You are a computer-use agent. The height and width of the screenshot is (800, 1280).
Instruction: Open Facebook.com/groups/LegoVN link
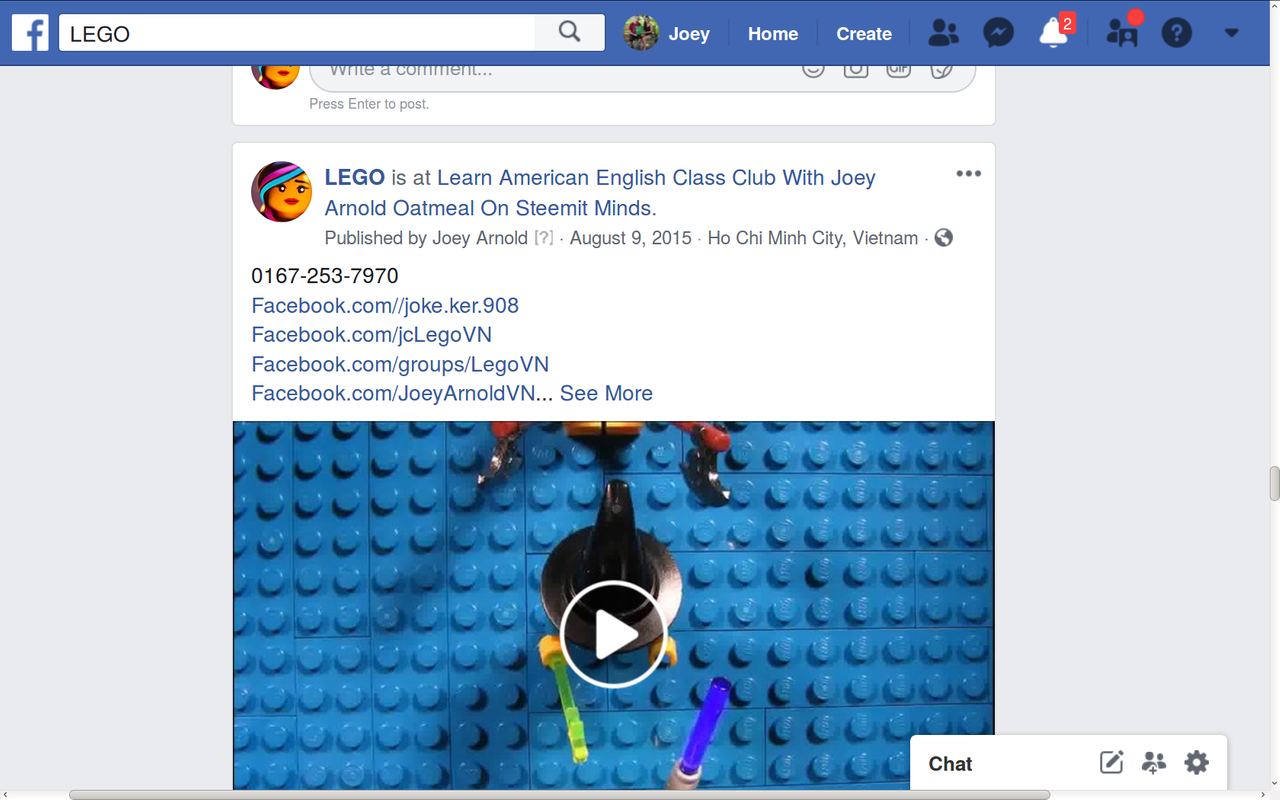point(400,364)
